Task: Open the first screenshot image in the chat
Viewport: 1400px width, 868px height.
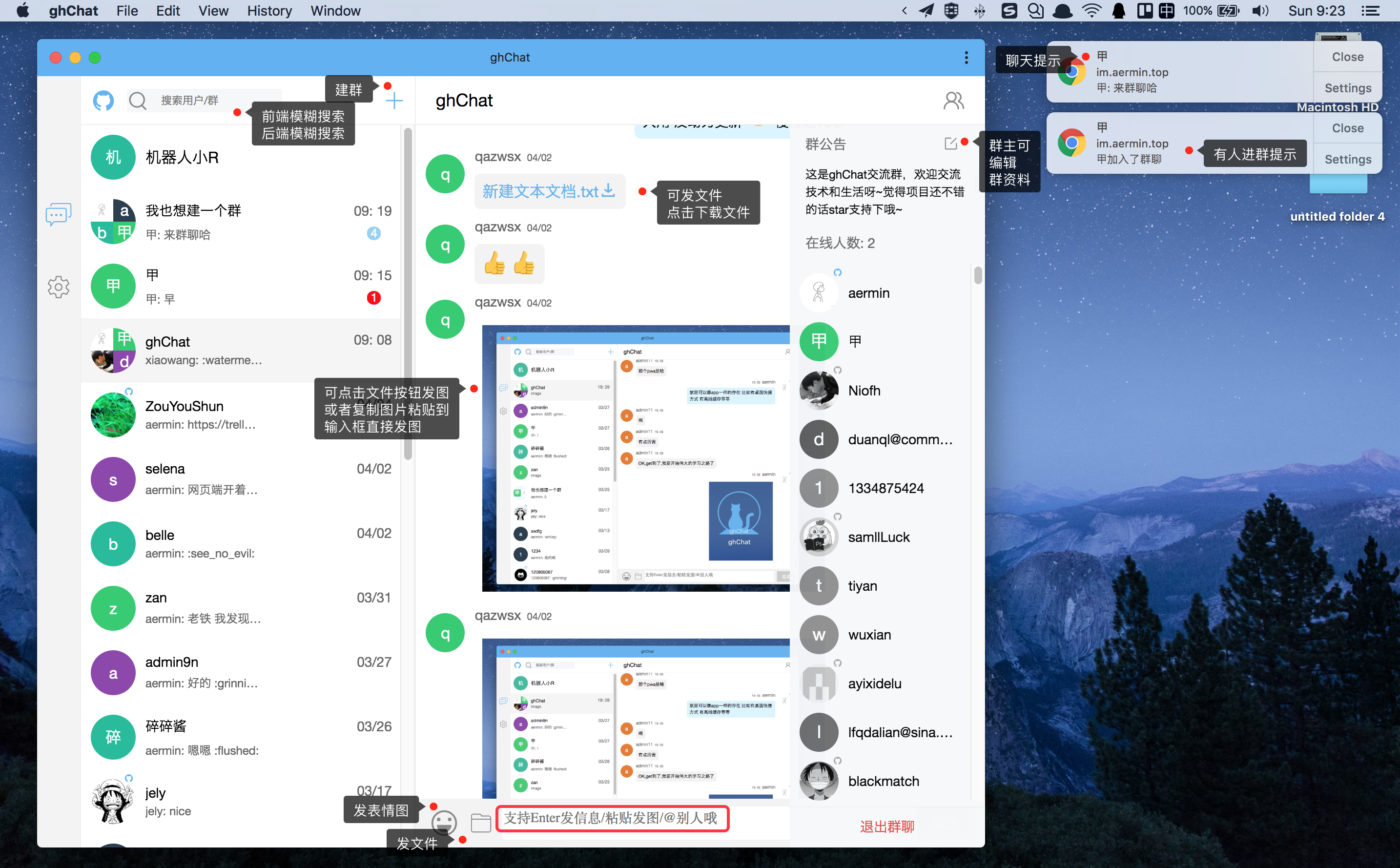Action: [x=636, y=458]
